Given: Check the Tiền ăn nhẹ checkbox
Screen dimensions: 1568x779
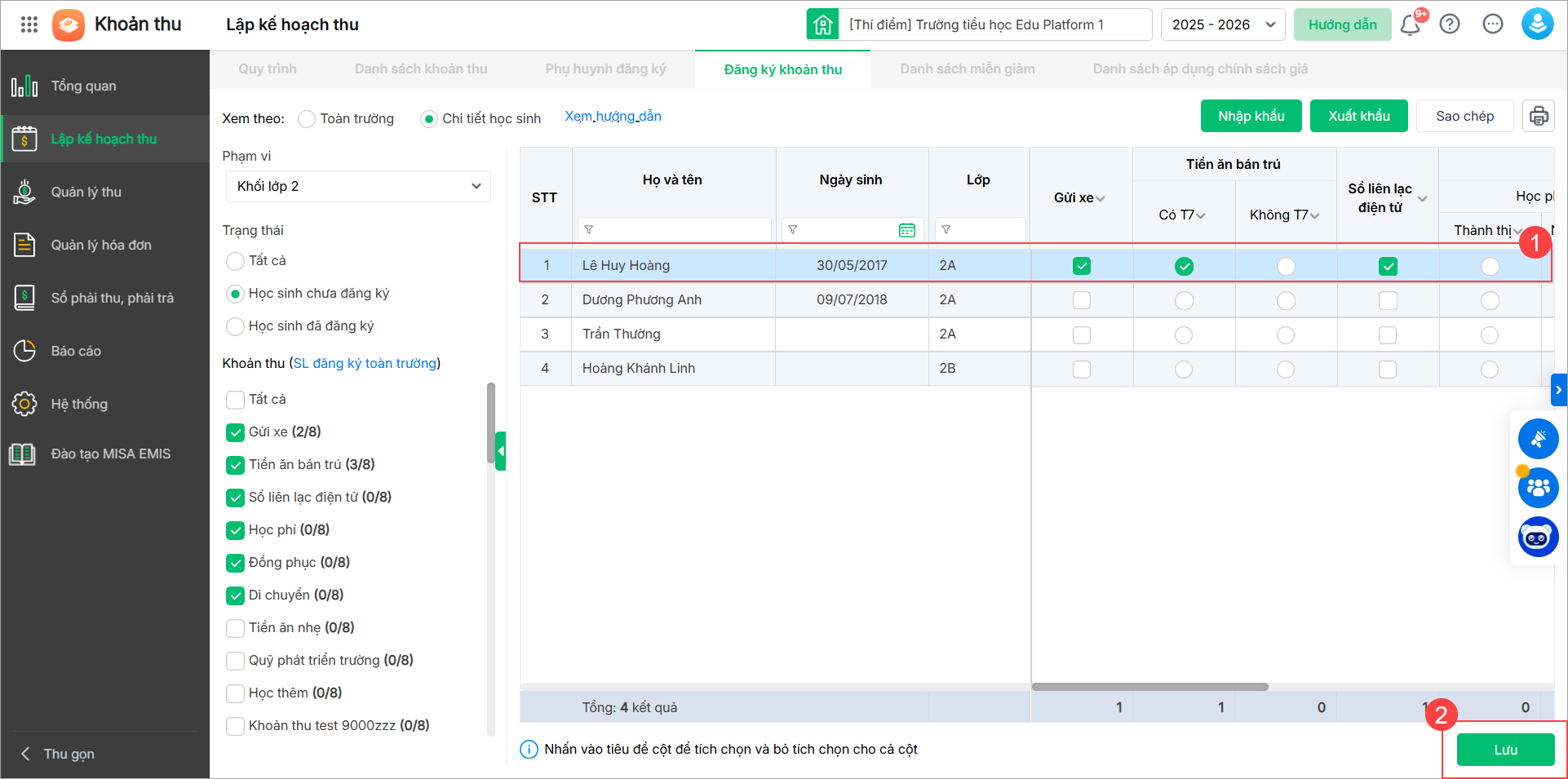Looking at the screenshot, I should [236, 628].
